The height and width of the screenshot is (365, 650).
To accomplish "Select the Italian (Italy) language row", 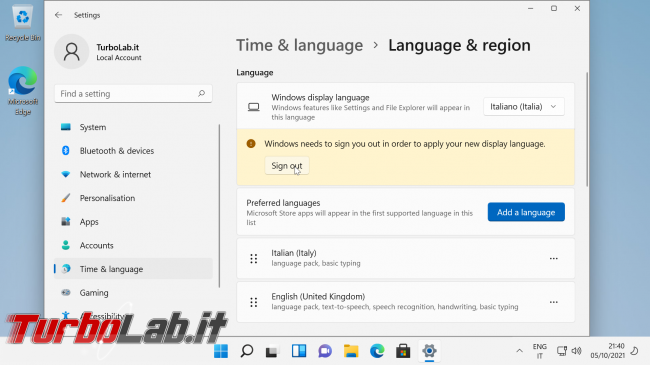I will [x=405, y=258].
